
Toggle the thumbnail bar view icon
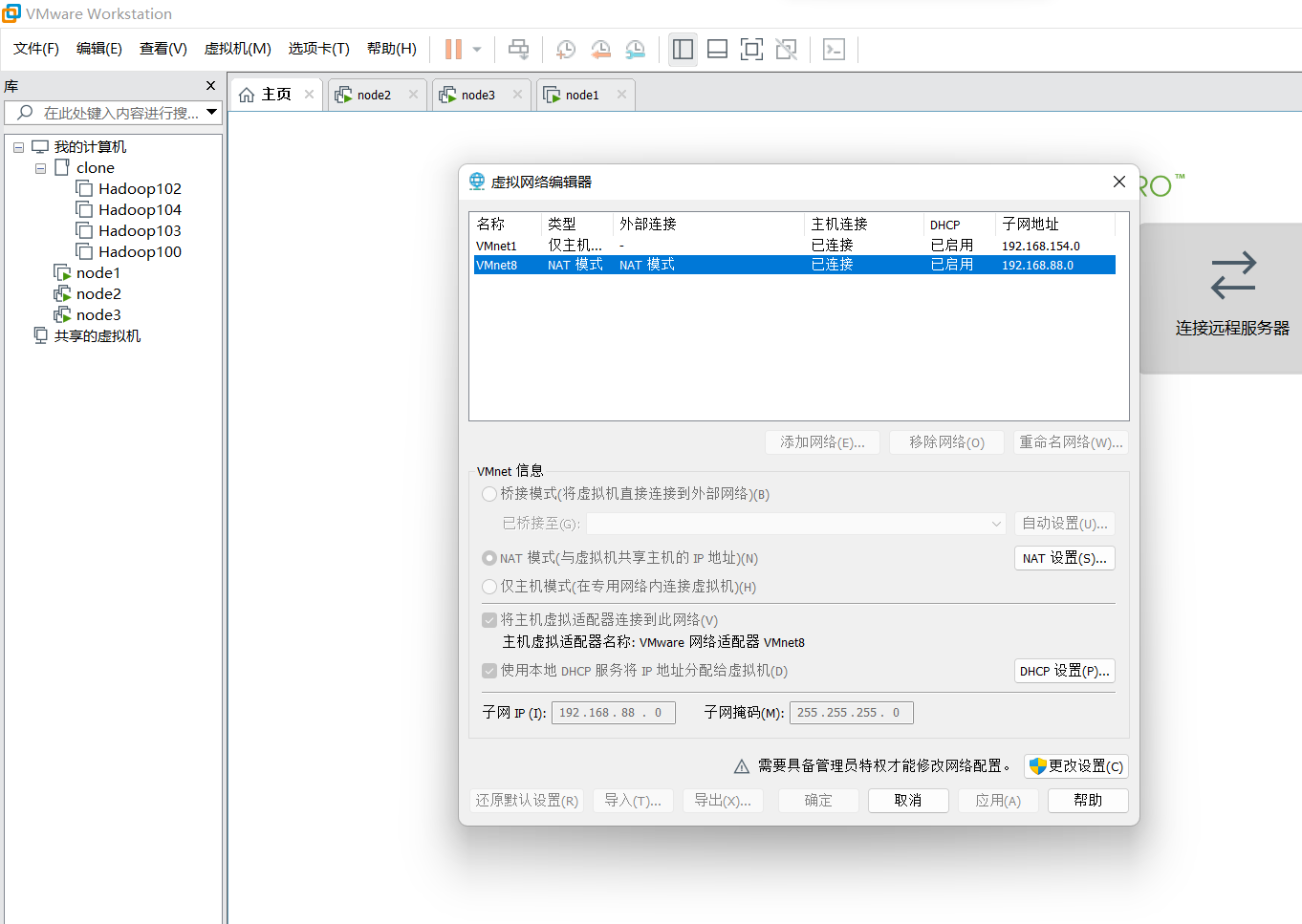[x=717, y=49]
